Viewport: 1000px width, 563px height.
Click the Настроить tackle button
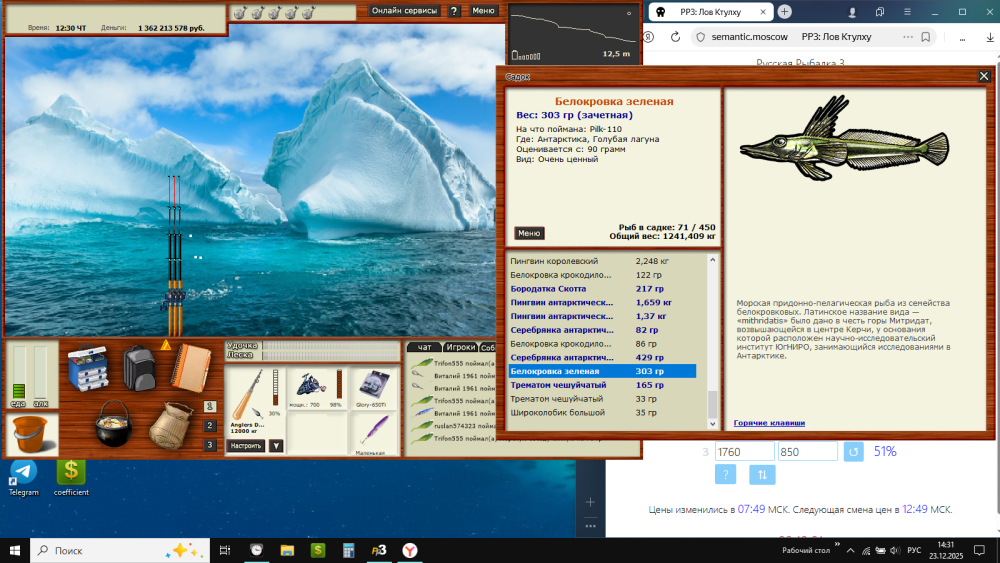pyautogui.click(x=246, y=446)
